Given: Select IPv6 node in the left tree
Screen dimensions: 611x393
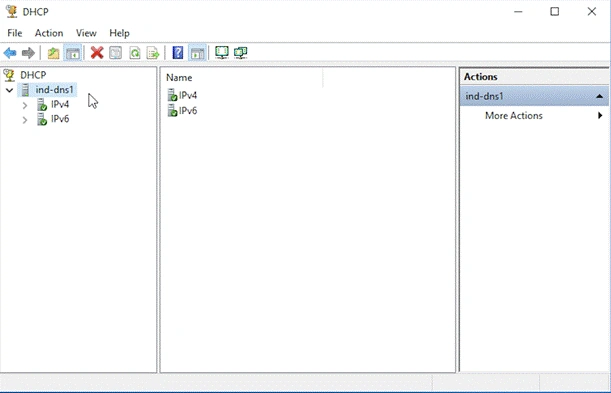Looking at the screenshot, I should [60, 119].
